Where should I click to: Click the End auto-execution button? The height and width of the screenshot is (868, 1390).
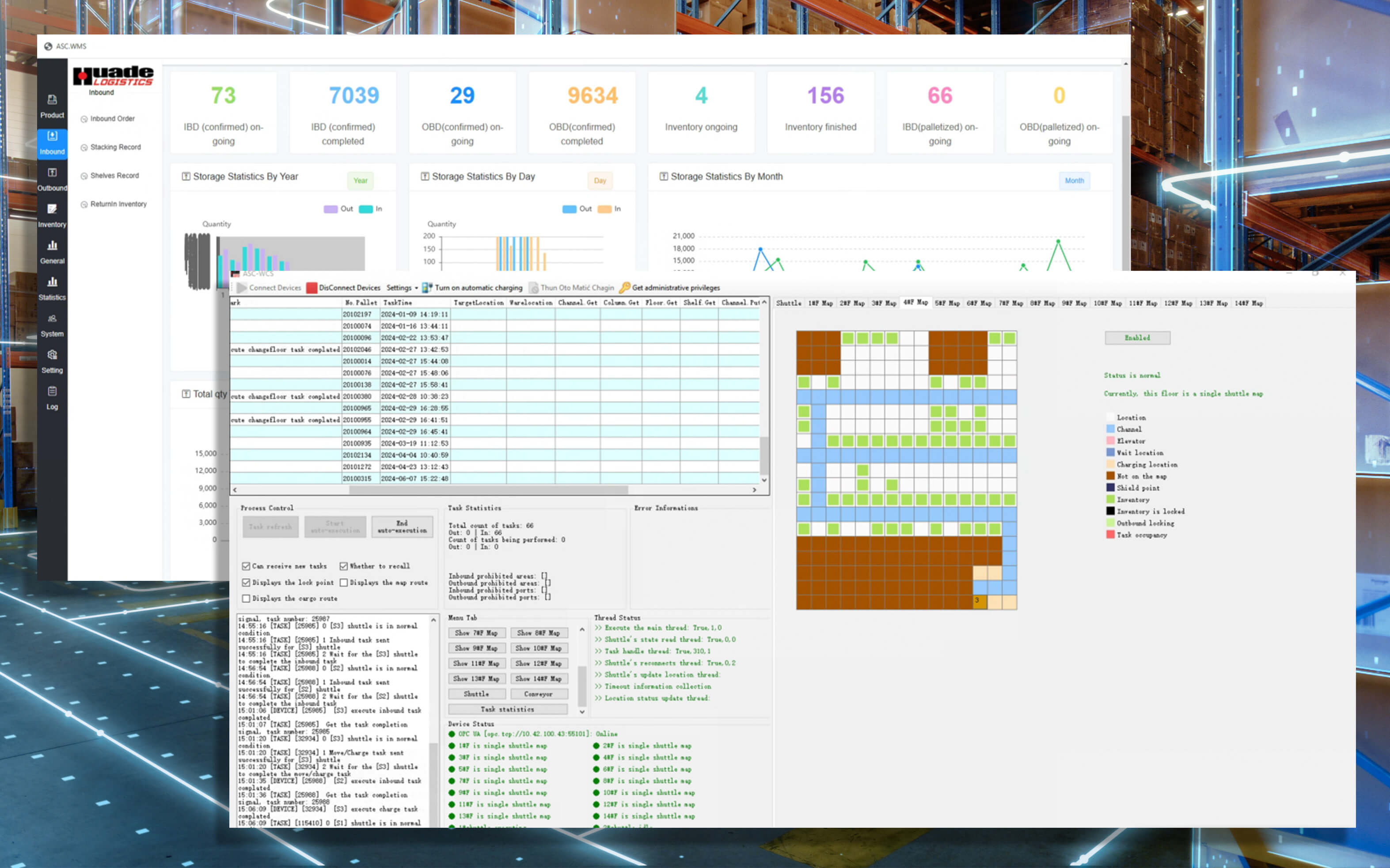coord(402,527)
